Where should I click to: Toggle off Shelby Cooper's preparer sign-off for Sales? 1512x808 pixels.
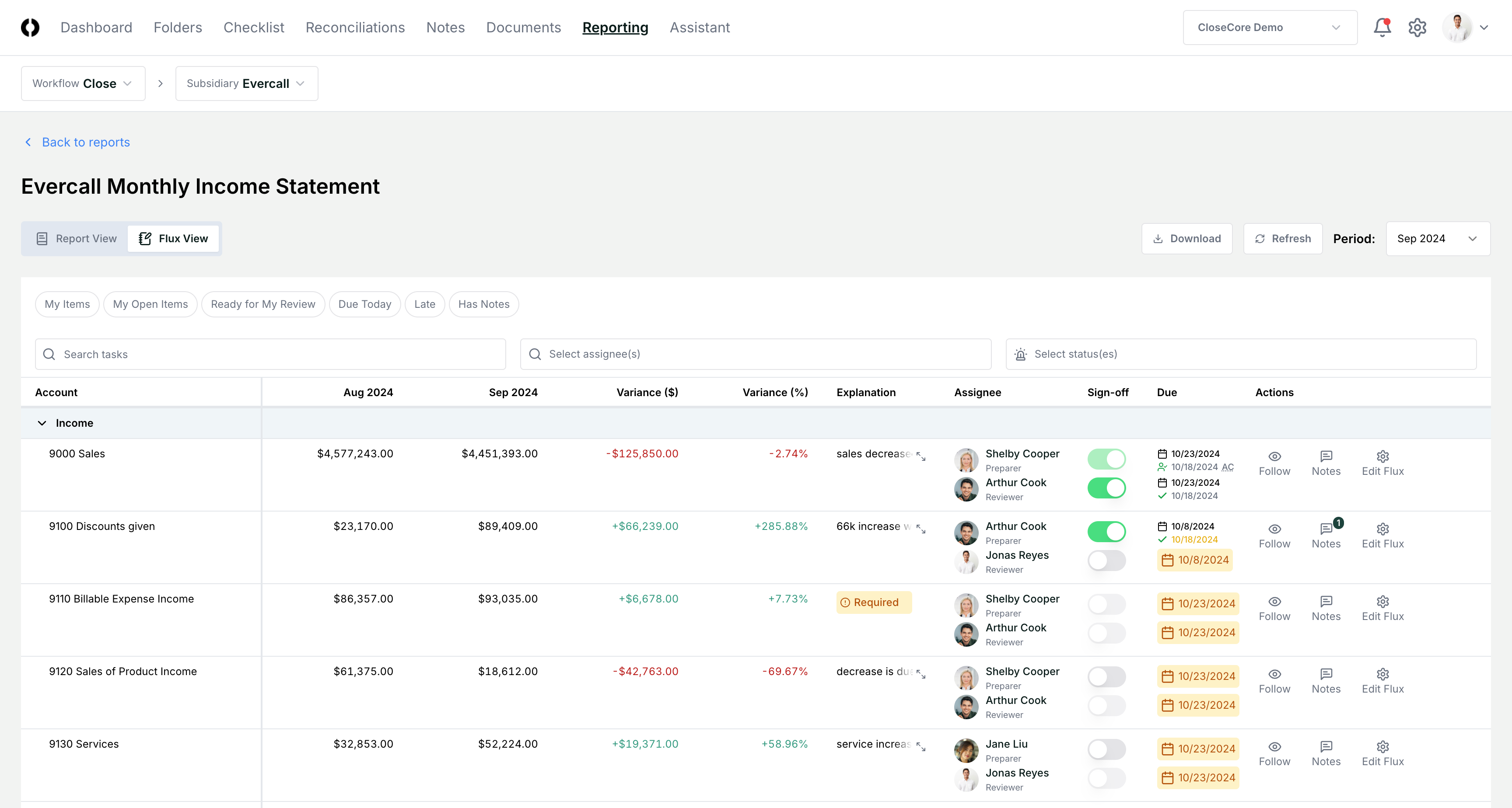point(1106,459)
